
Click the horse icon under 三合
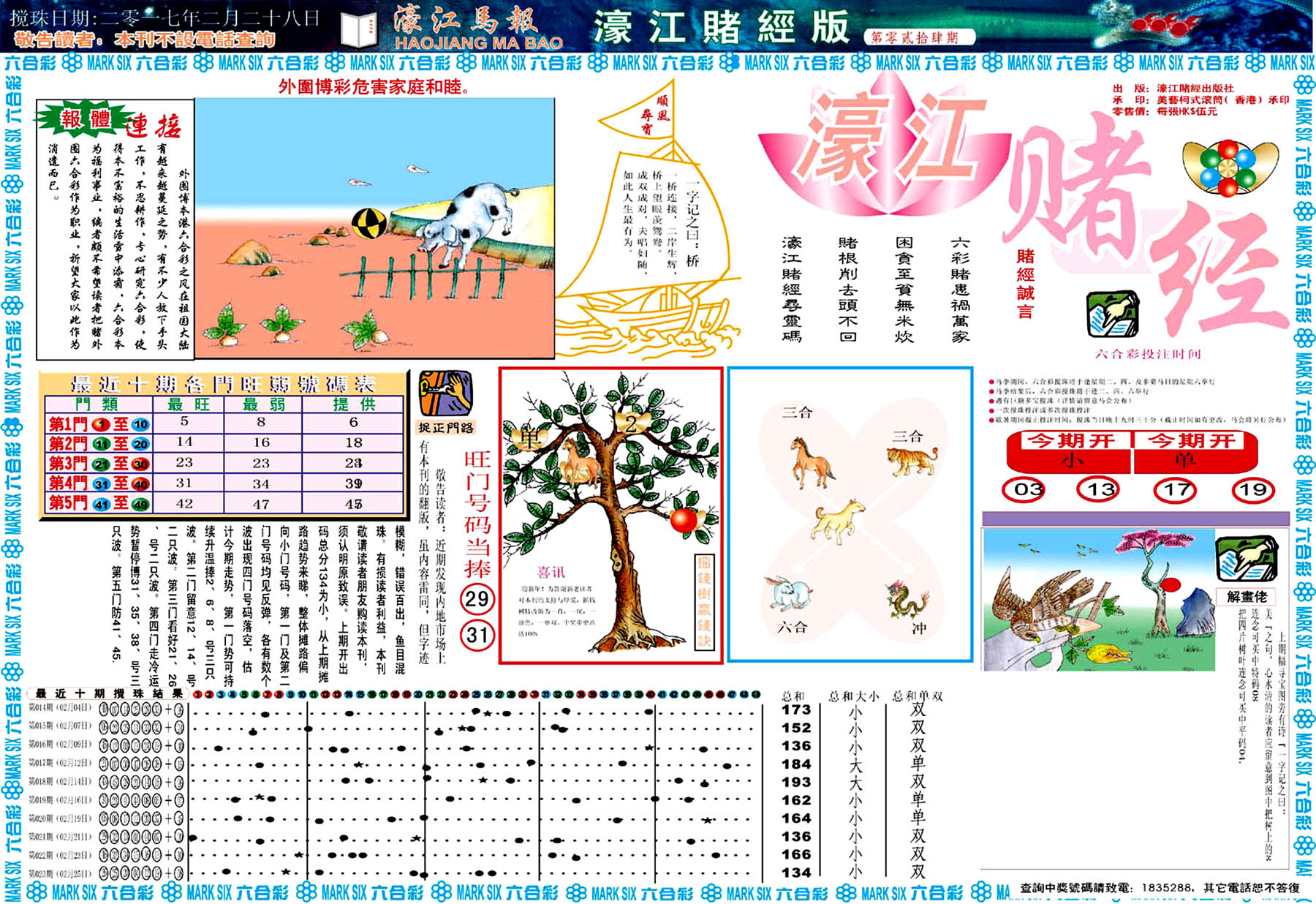811,460
